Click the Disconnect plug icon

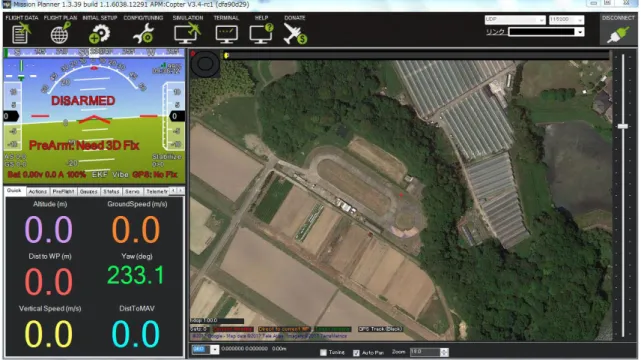click(618, 35)
